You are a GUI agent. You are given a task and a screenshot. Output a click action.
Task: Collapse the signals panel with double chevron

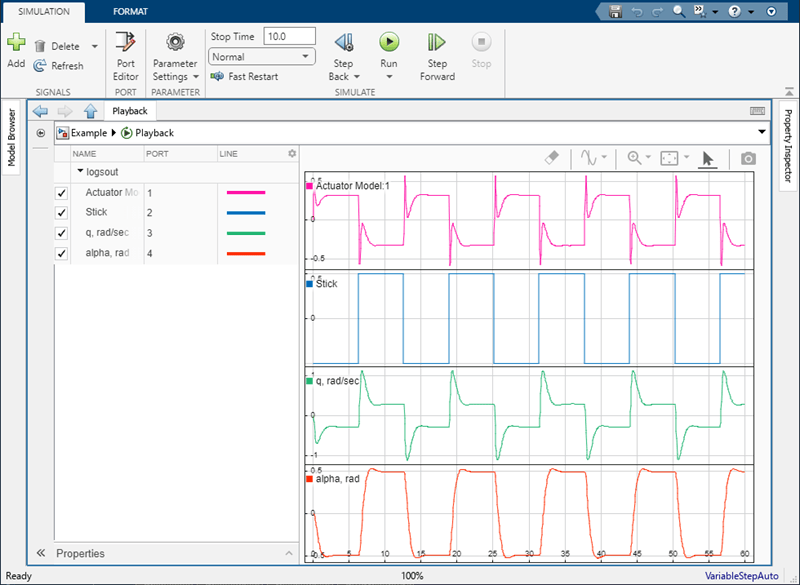point(41,553)
